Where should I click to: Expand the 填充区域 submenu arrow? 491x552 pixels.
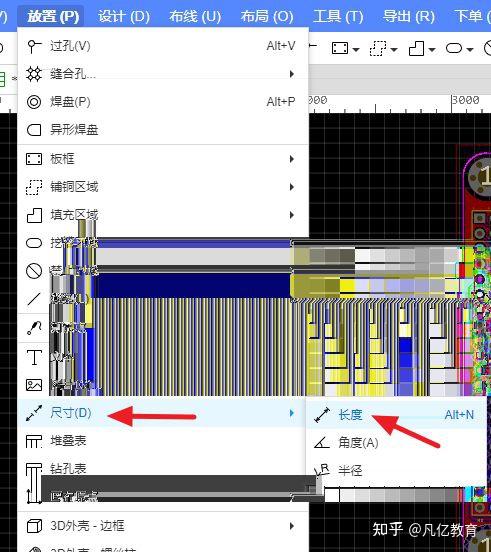tap(292, 215)
